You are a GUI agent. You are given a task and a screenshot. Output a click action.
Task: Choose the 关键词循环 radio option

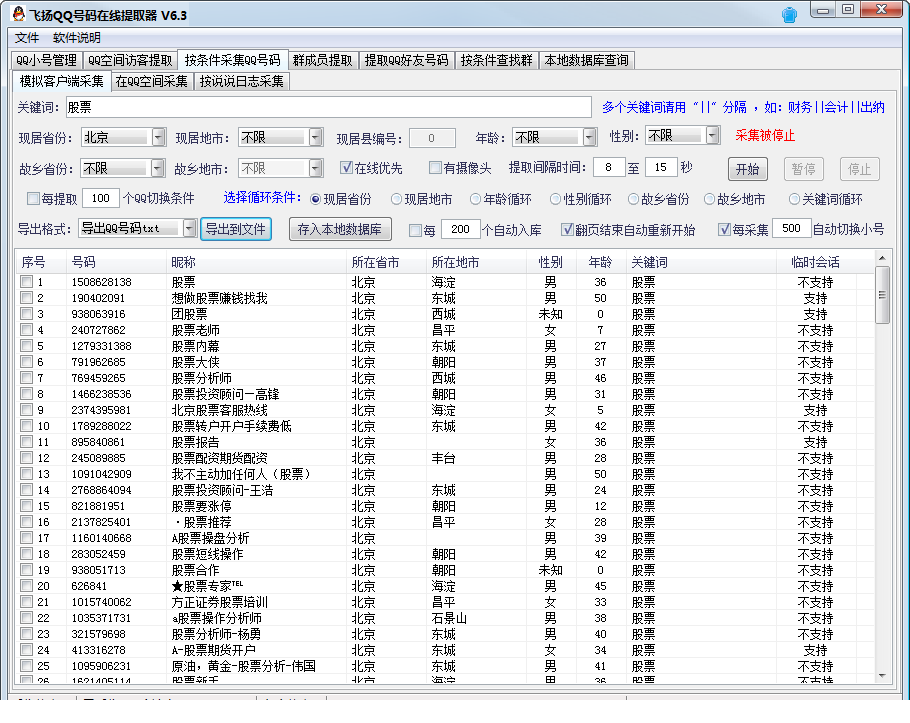(794, 199)
